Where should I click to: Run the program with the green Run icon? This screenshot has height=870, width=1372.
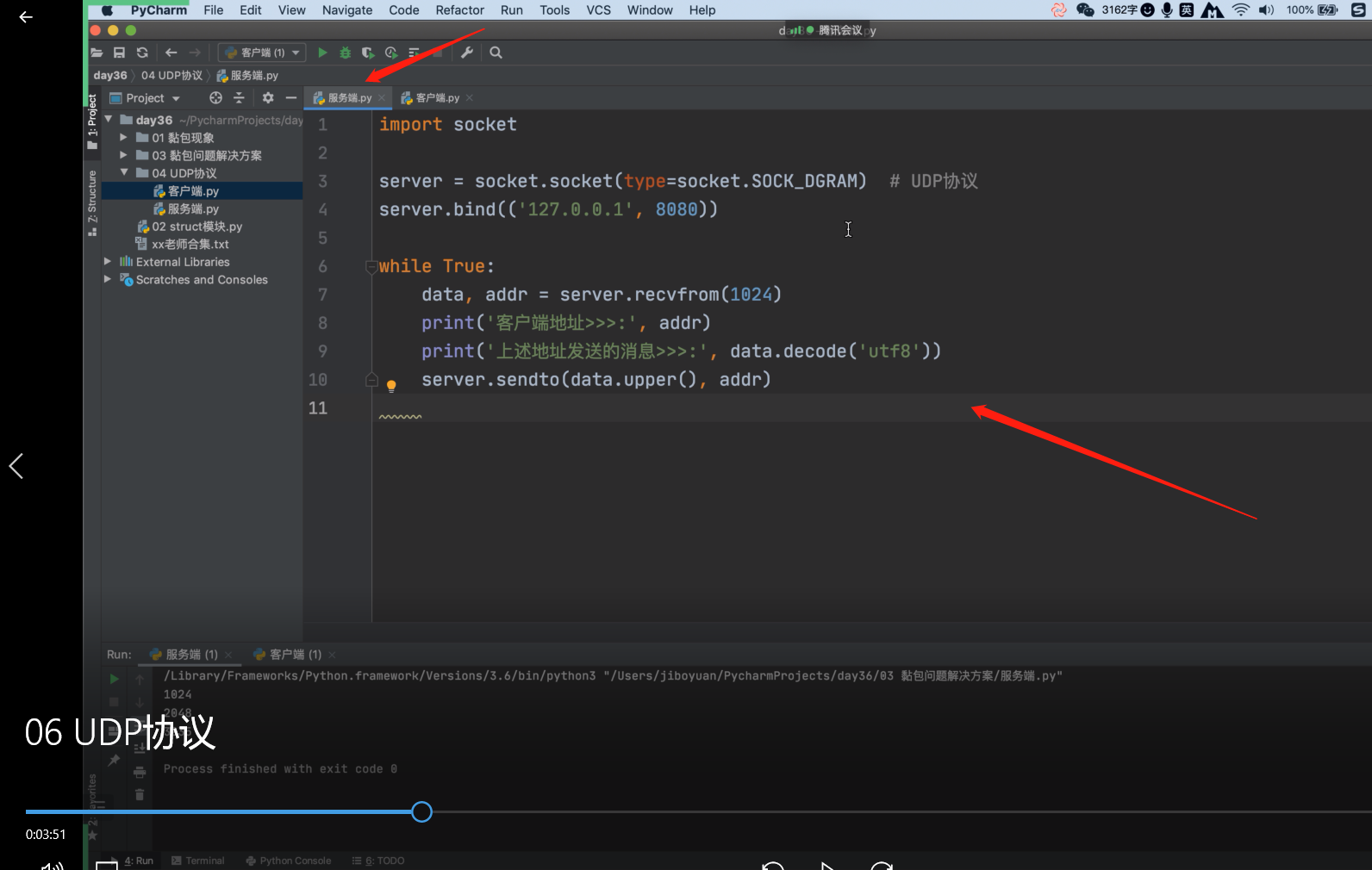[322, 53]
